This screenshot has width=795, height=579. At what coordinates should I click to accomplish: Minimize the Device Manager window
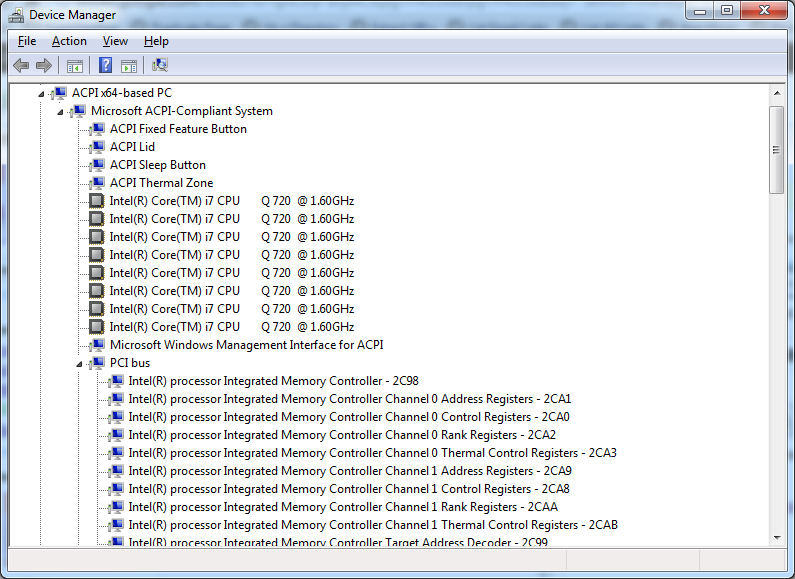point(700,11)
